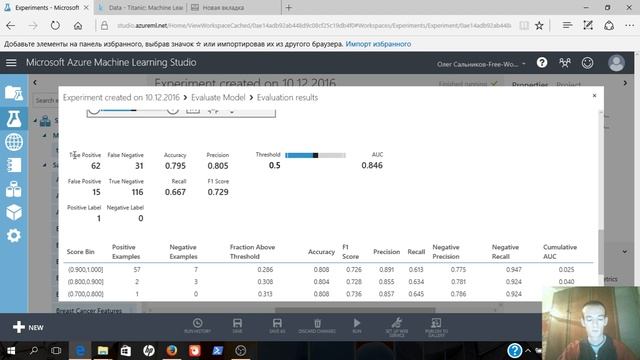Click True Positive value 62
Image resolution: width=640 pixels, height=360 pixels.
96,166
